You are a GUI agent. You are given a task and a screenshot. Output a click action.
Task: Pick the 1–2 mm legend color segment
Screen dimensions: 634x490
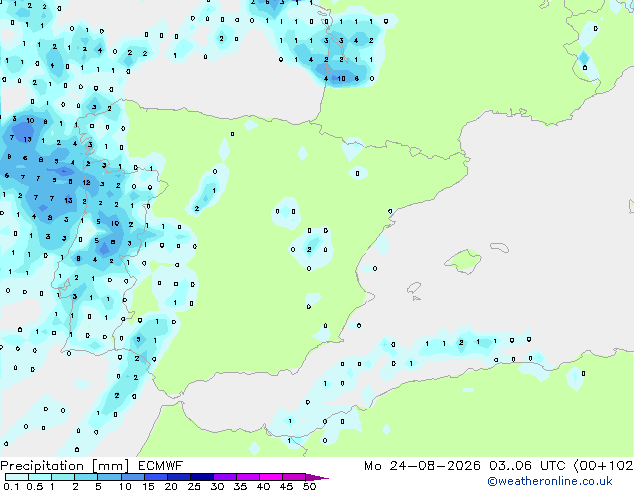63,477
